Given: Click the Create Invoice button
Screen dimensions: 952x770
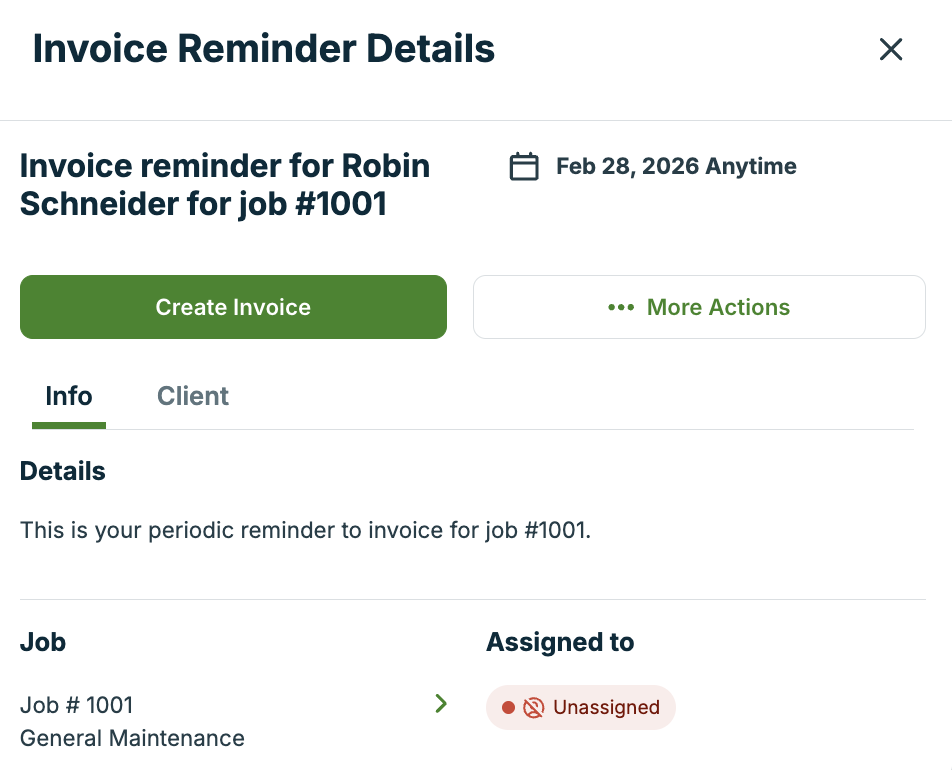Looking at the screenshot, I should click(233, 307).
